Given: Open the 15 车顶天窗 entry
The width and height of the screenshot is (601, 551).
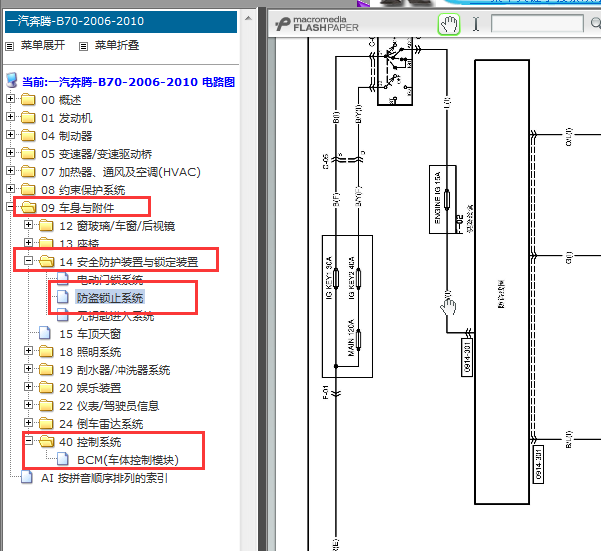Looking at the screenshot, I should pyautogui.click(x=90, y=334).
